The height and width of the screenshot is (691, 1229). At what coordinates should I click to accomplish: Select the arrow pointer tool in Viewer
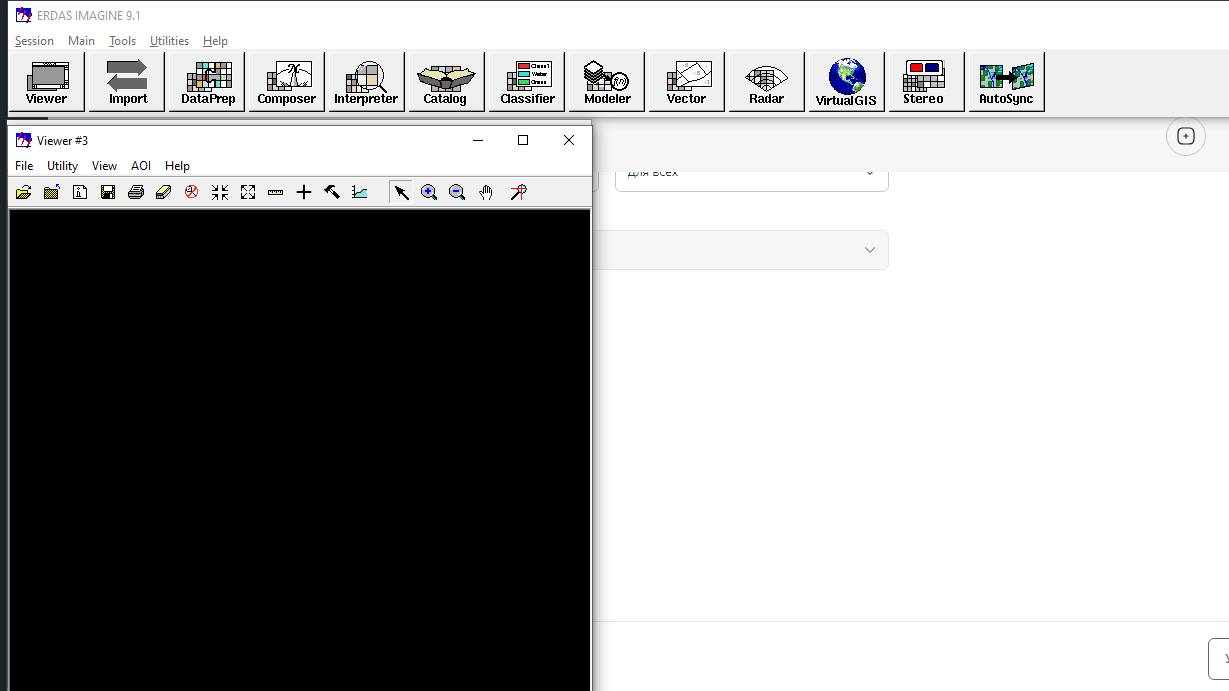click(x=401, y=192)
